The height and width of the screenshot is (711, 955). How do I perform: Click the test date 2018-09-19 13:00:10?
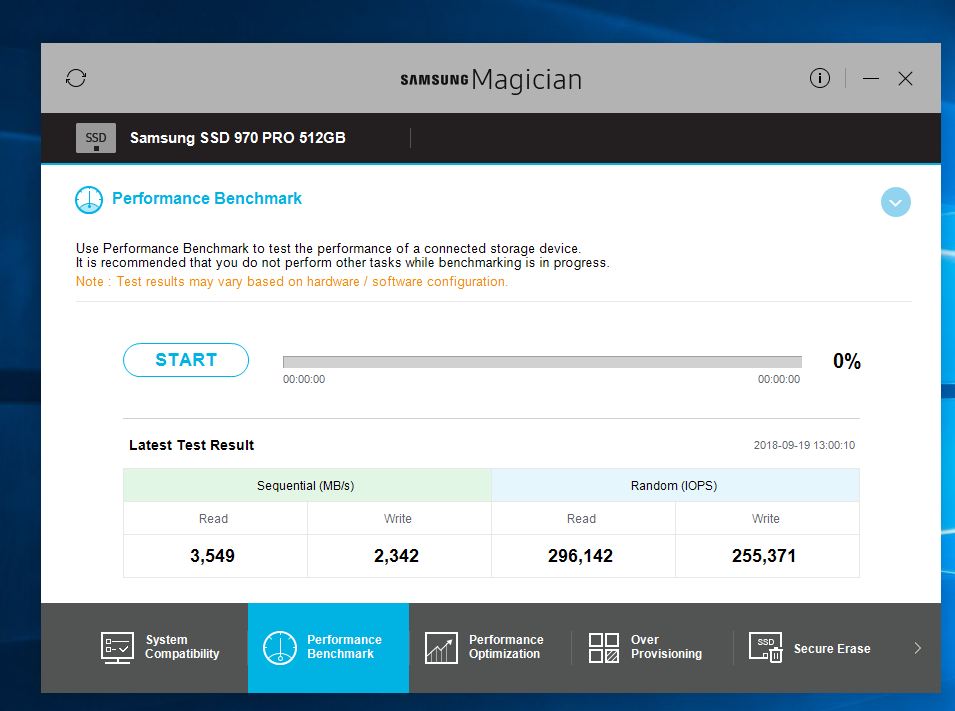point(804,445)
